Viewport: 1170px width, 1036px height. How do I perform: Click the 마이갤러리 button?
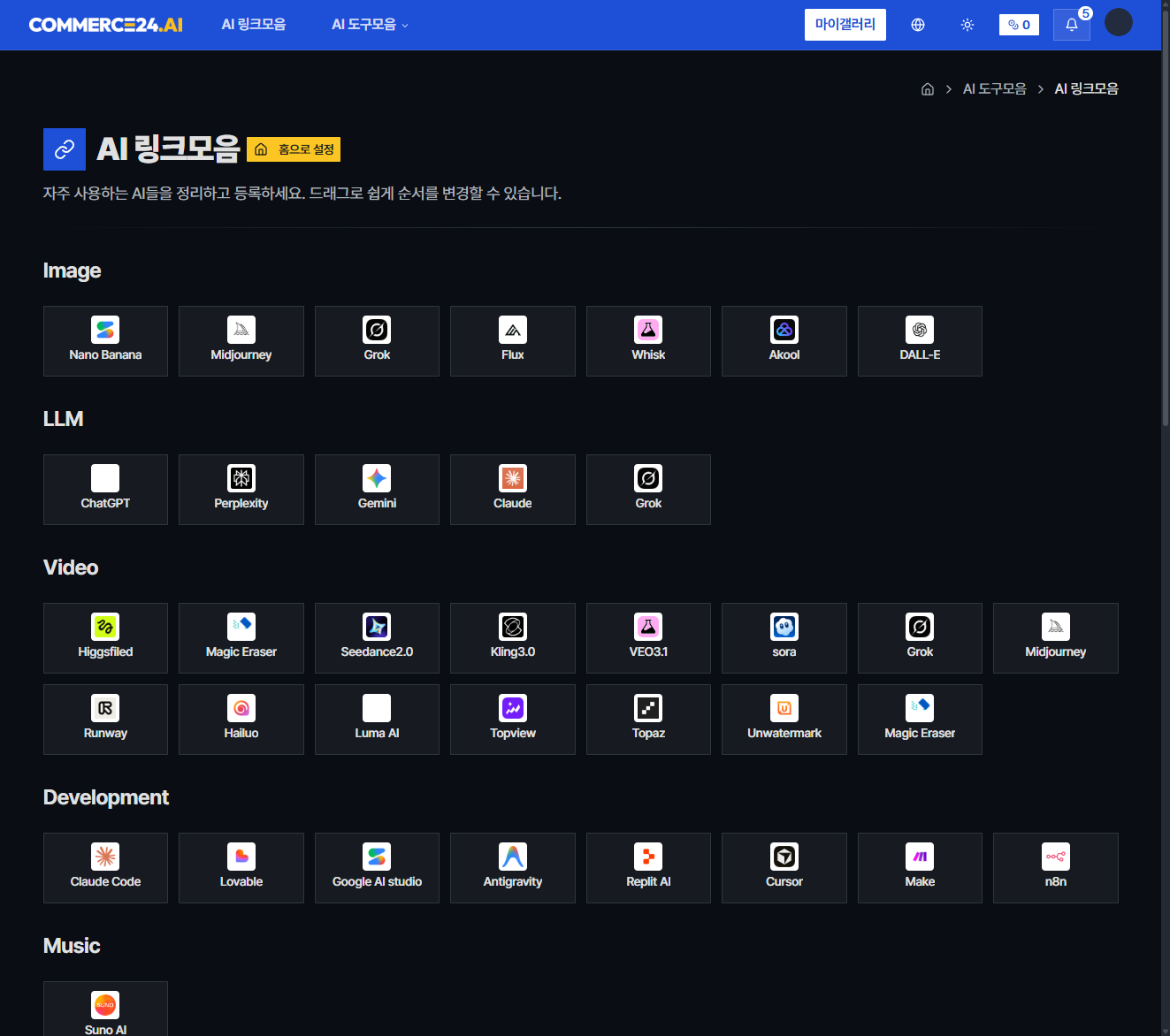845,25
